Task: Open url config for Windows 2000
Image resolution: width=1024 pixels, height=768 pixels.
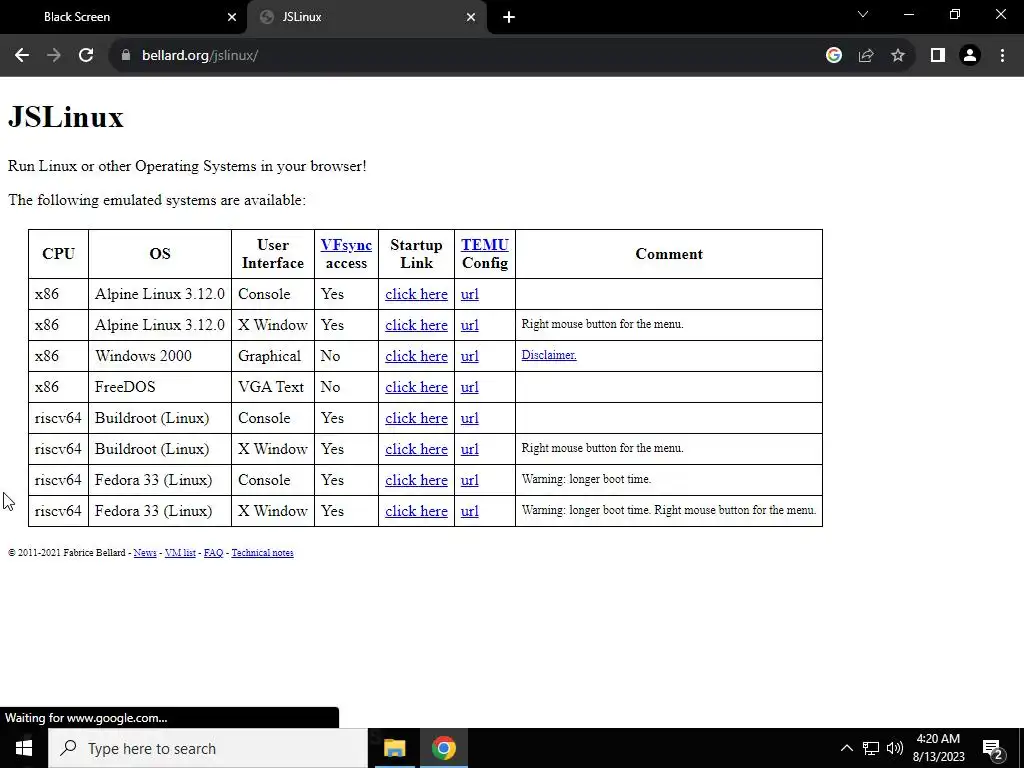Action: (x=470, y=357)
